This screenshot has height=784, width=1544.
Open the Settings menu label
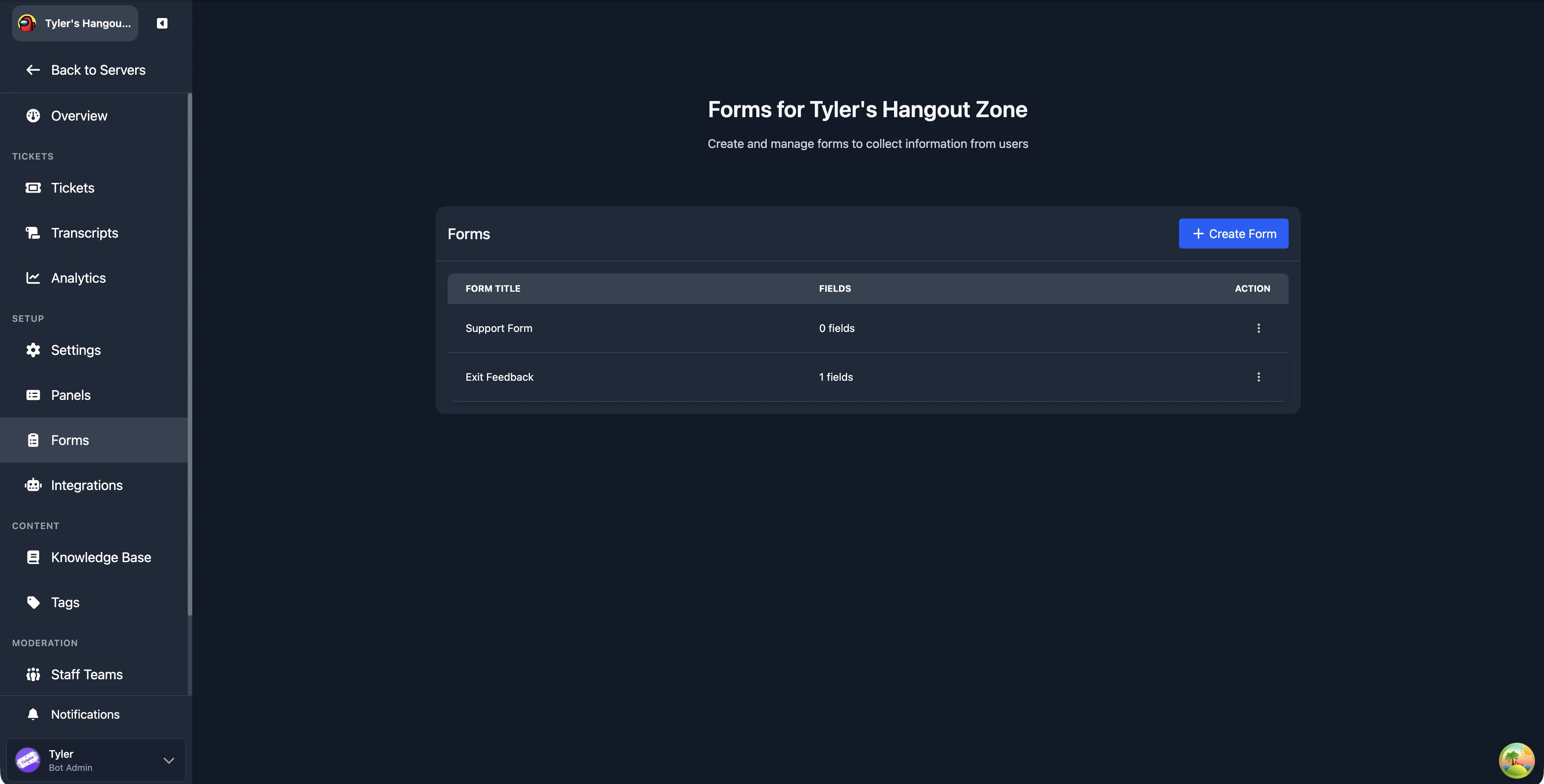(75, 350)
